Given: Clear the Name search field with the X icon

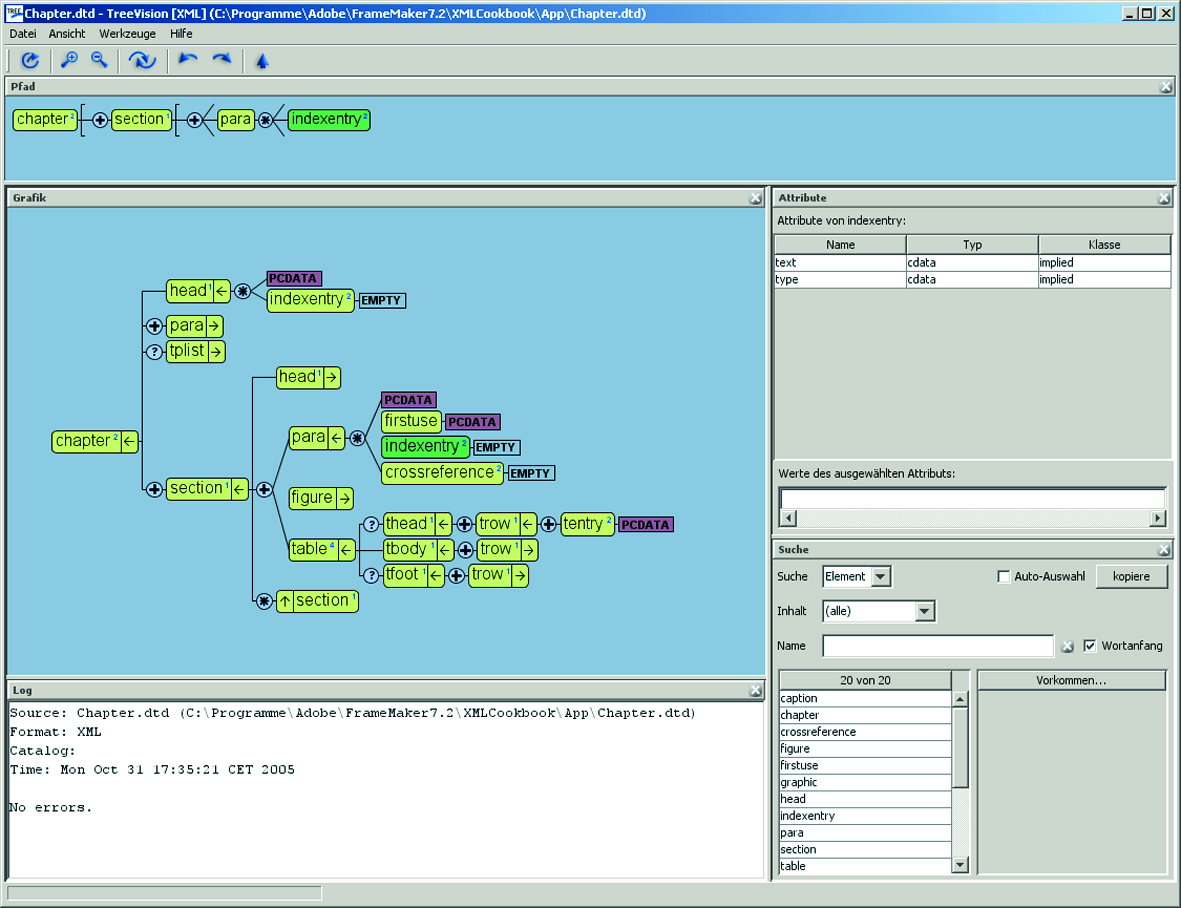Looking at the screenshot, I should pos(1067,647).
